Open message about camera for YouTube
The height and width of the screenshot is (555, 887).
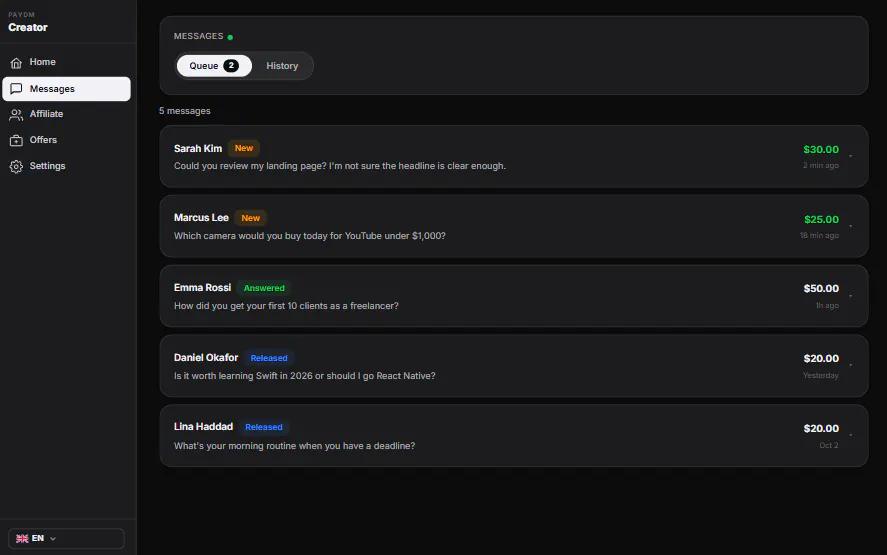[309, 235]
